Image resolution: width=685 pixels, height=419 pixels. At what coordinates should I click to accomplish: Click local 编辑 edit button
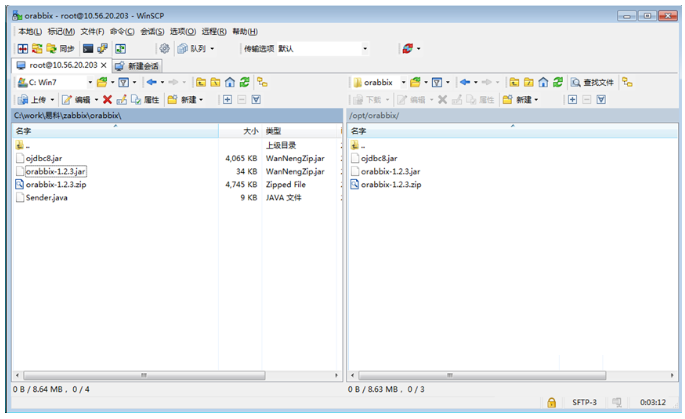click(x=77, y=100)
